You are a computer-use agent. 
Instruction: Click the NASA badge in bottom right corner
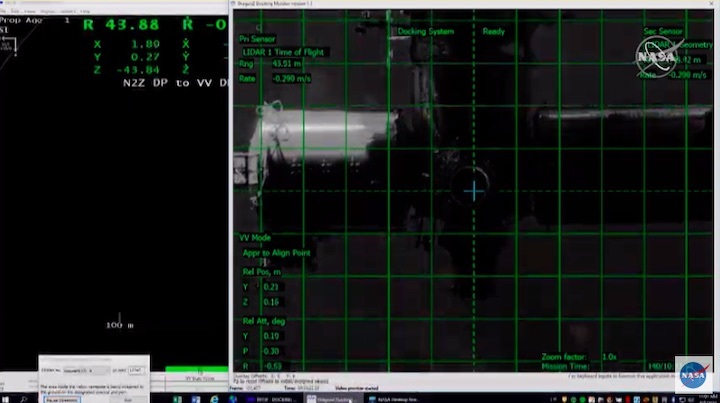[x=693, y=374]
